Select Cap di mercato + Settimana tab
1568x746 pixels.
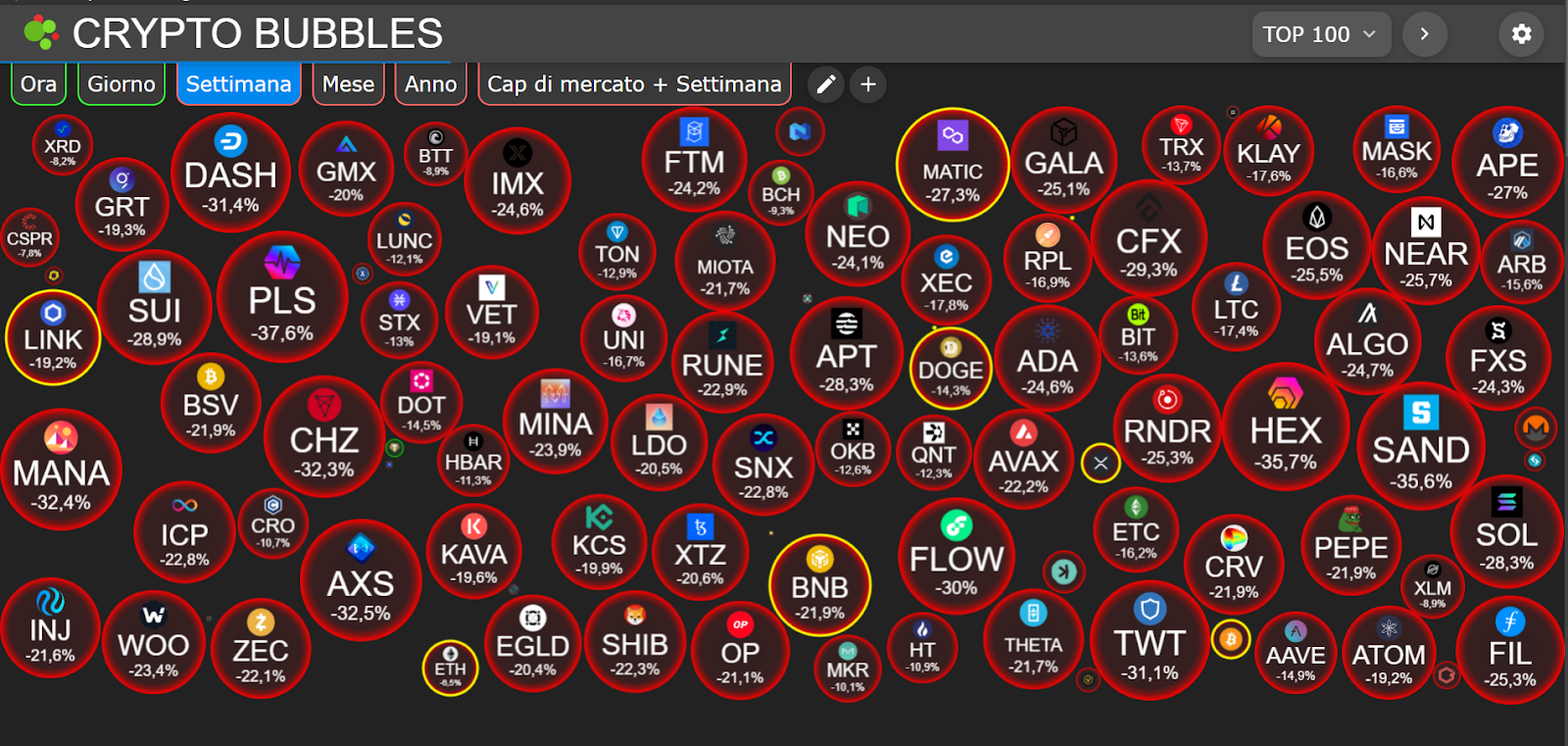click(x=634, y=84)
